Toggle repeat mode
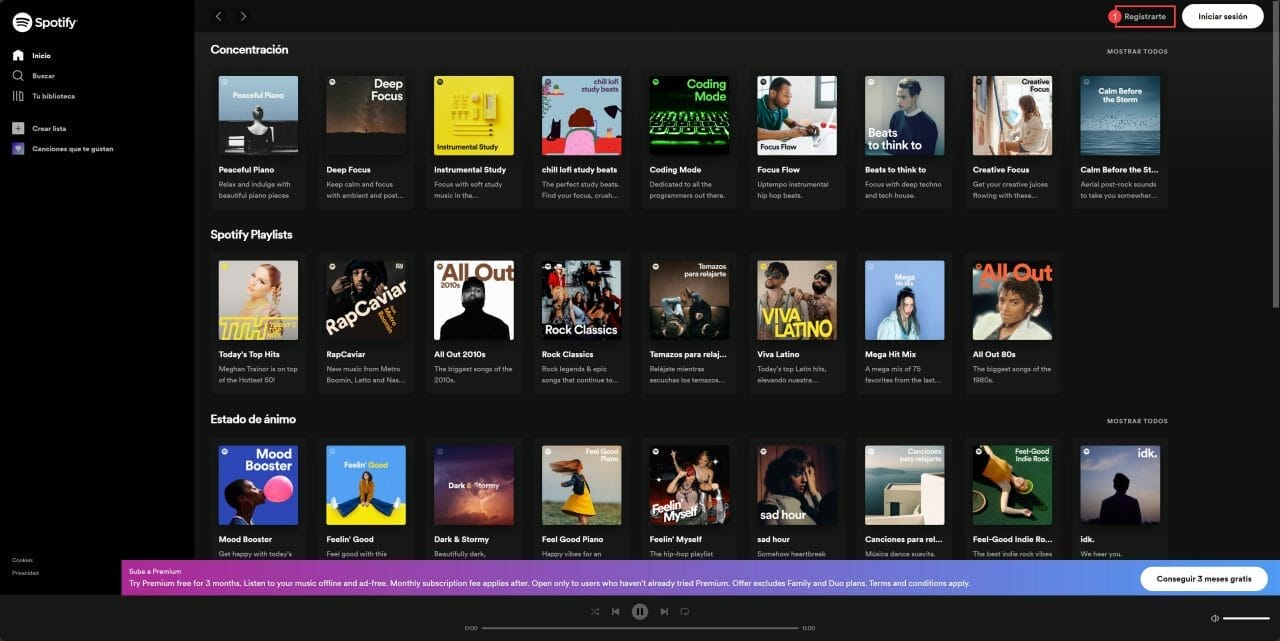 click(685, 611)
